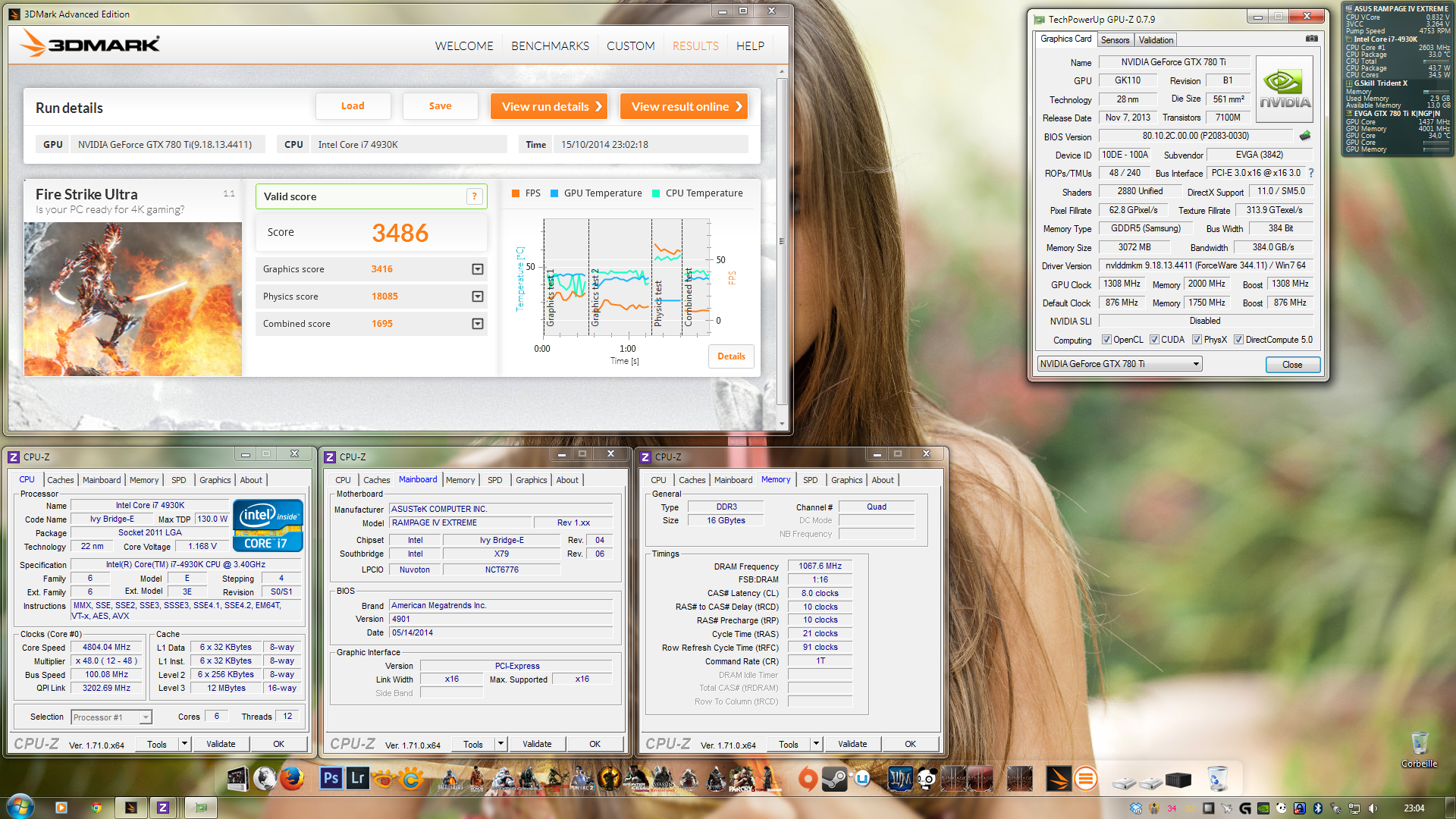This screenshot has width=1456, height=819.
Task: Open the dock recycle bin
Action: click(1217, 779)
